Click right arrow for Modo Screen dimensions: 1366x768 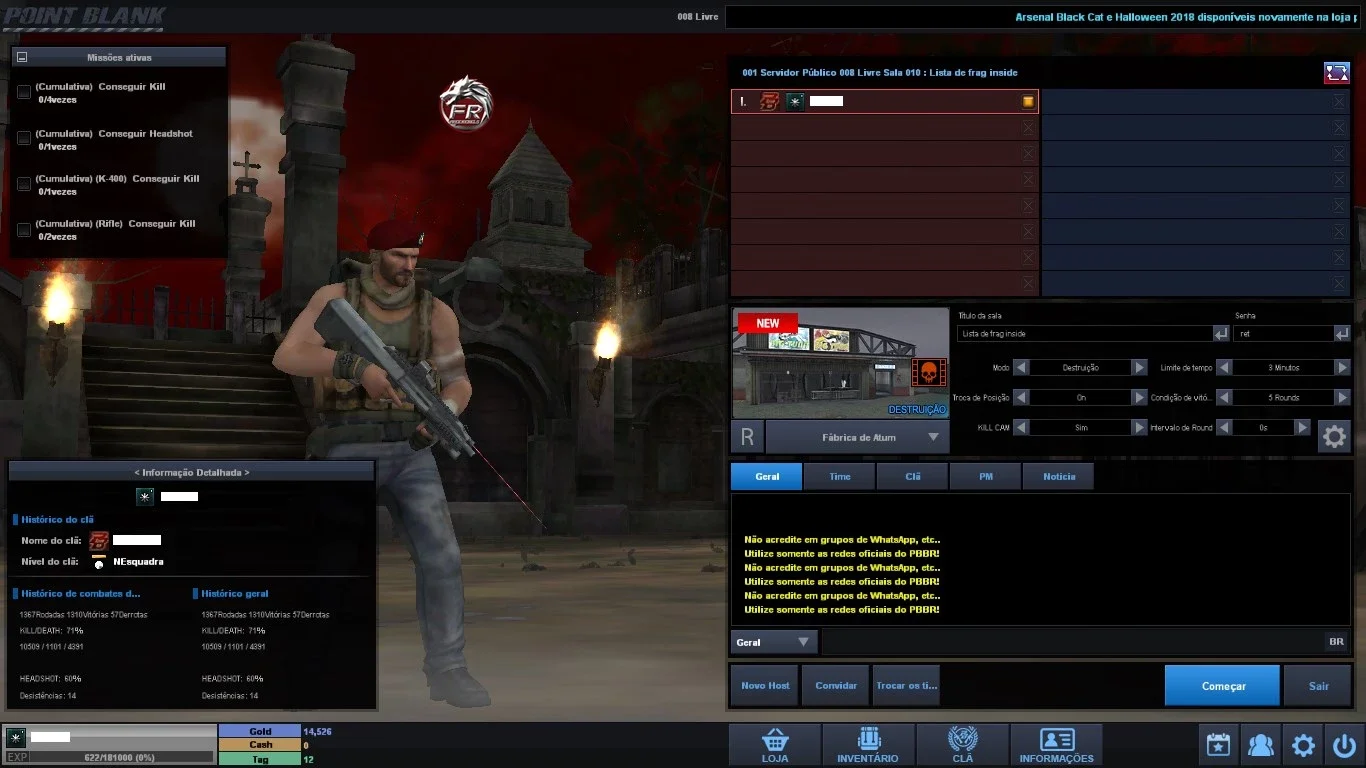click(1139, 368)
